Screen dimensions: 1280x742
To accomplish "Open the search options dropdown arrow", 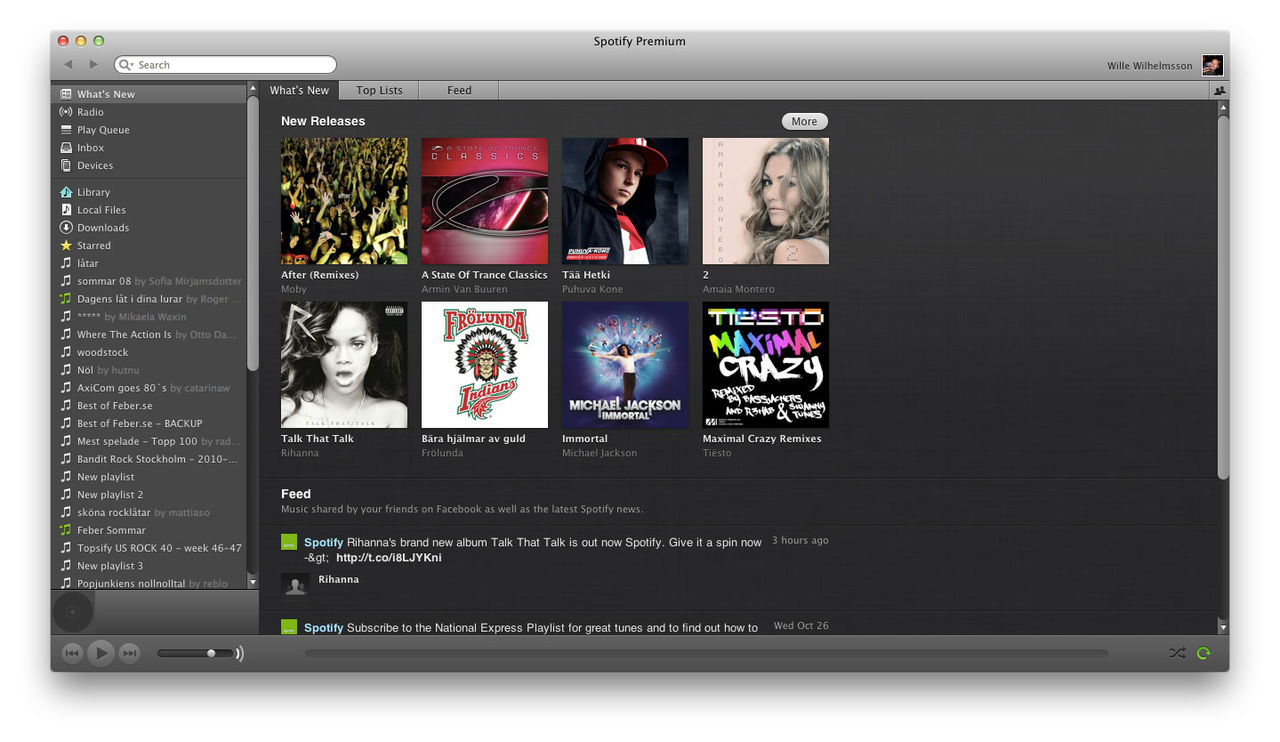I will 127,65.
